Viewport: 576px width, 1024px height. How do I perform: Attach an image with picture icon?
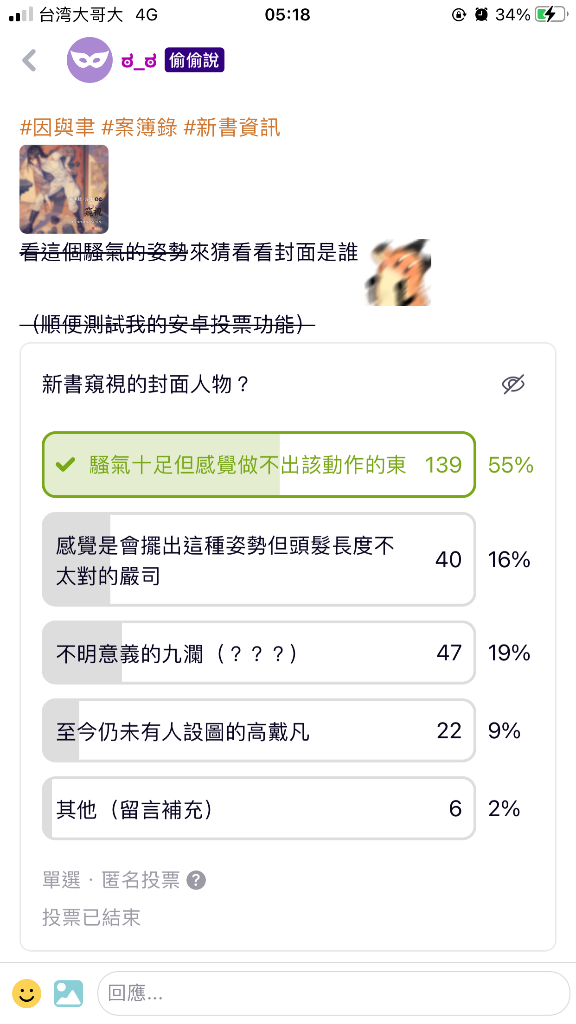click(69, 993)
